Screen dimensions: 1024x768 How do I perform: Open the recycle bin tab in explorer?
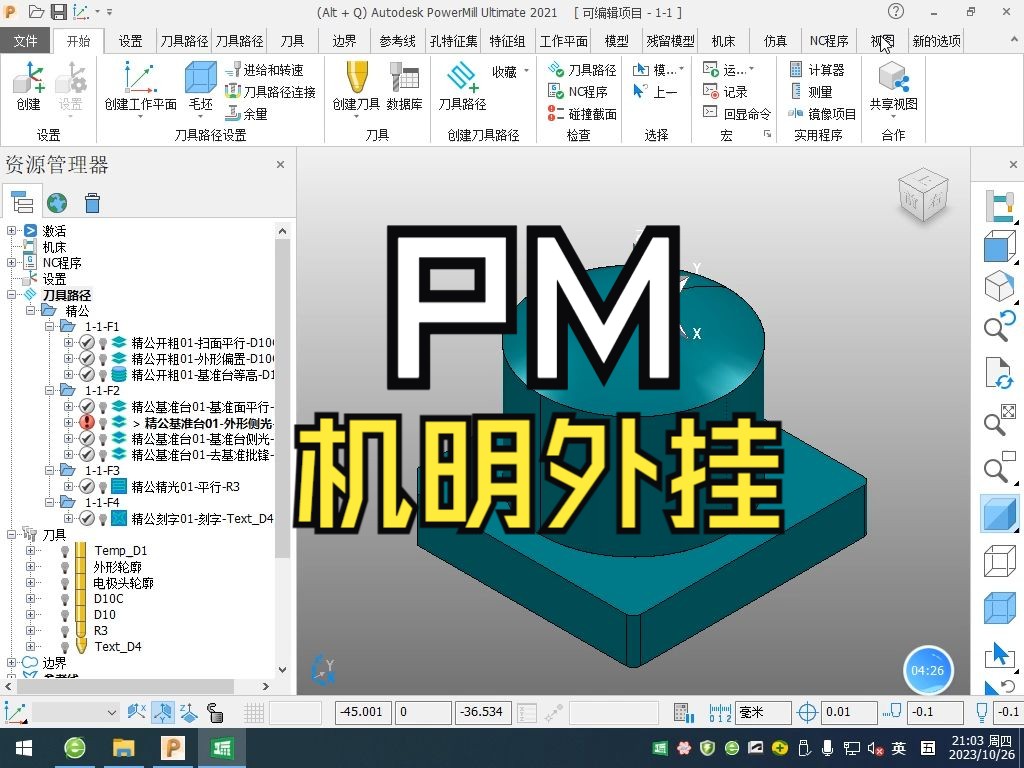[92, 203]
